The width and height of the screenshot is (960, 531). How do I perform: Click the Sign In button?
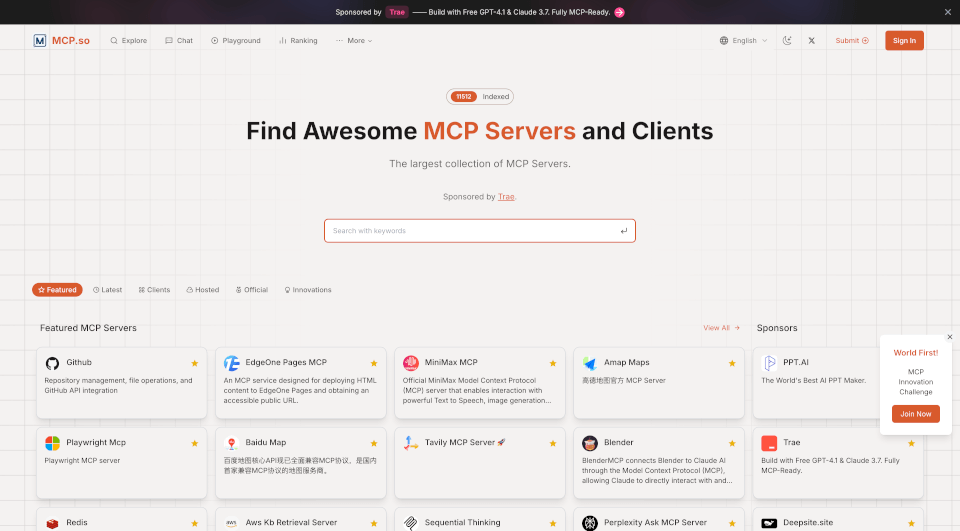[904, 41]
